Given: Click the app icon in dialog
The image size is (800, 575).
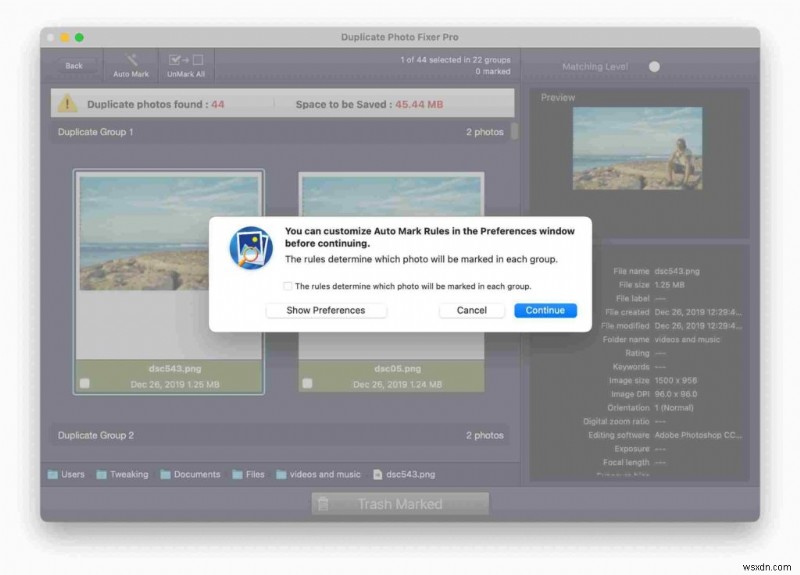Looking at the screenshot, I should pyautogui.click(x=251, y=248).
